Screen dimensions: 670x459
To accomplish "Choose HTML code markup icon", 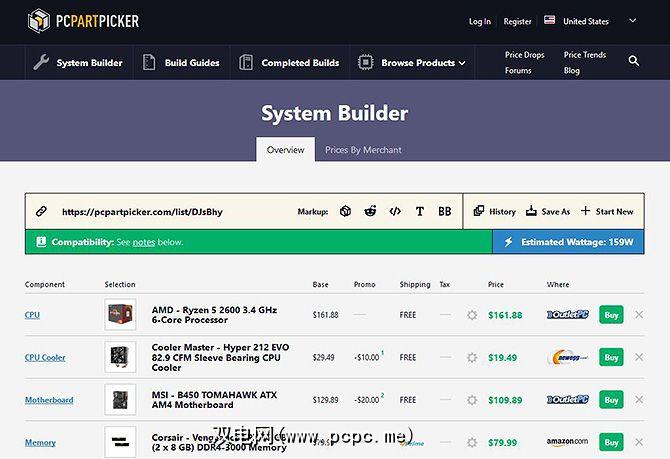I will pyautogui.click(x=395, y=211).
